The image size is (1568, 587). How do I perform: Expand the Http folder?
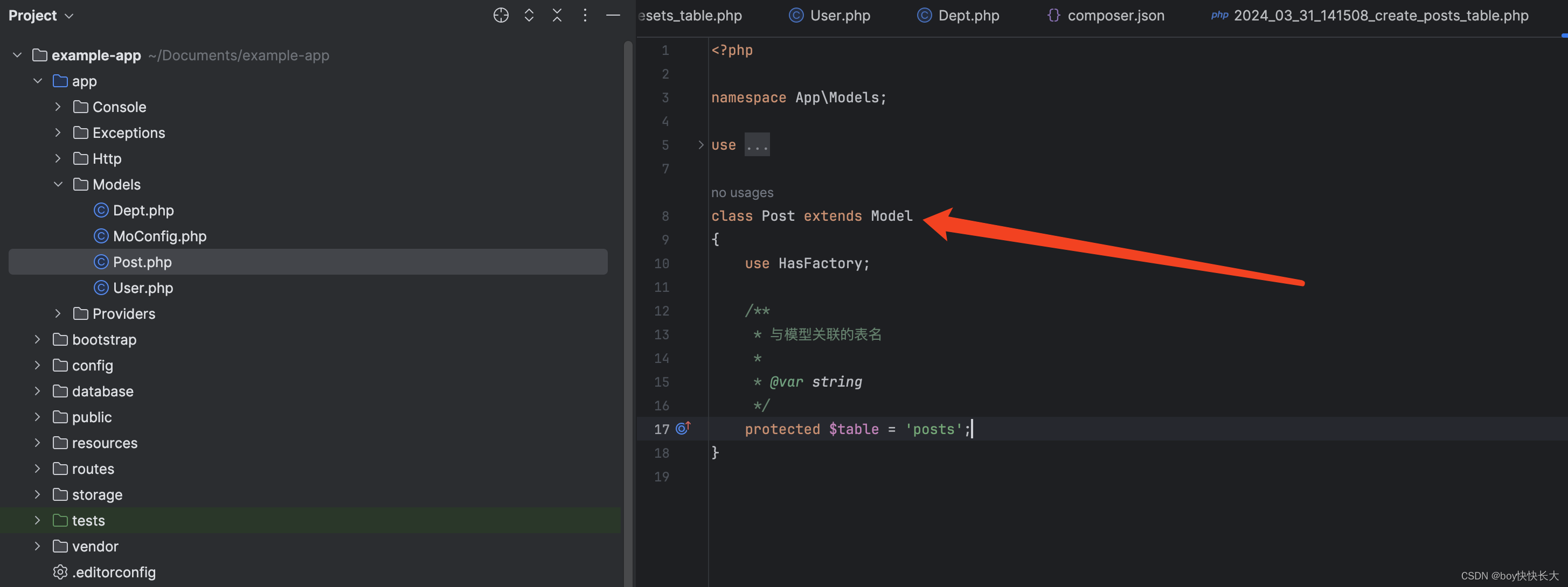tap(58, 159)
